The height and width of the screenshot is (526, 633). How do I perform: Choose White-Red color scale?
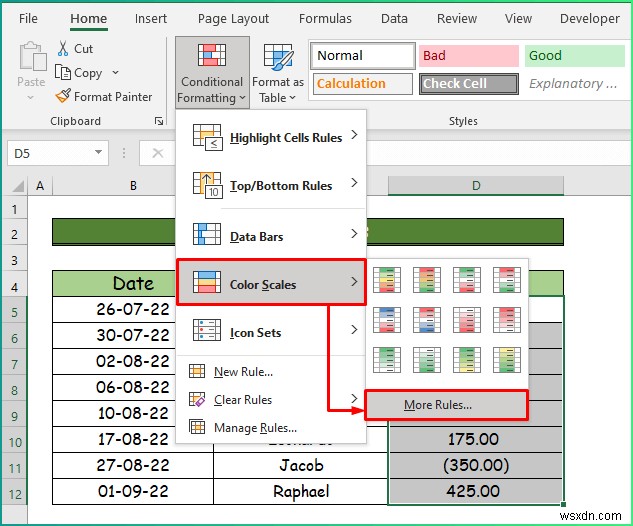point(467,320)
